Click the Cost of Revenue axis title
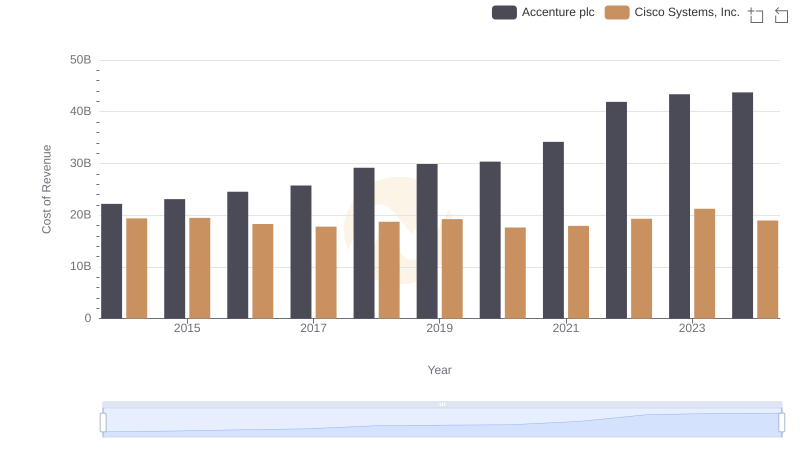This screenshot has width=800, height=461. click(46, 189)
